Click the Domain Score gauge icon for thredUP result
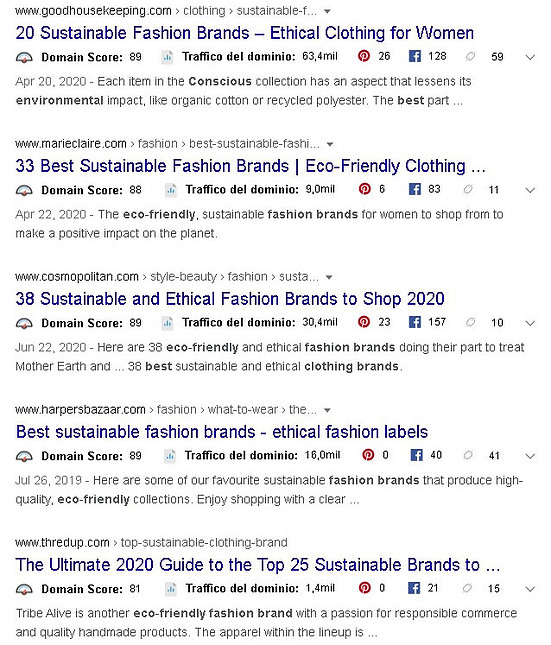Screen dimensions: 551x645 pos(24,589)
